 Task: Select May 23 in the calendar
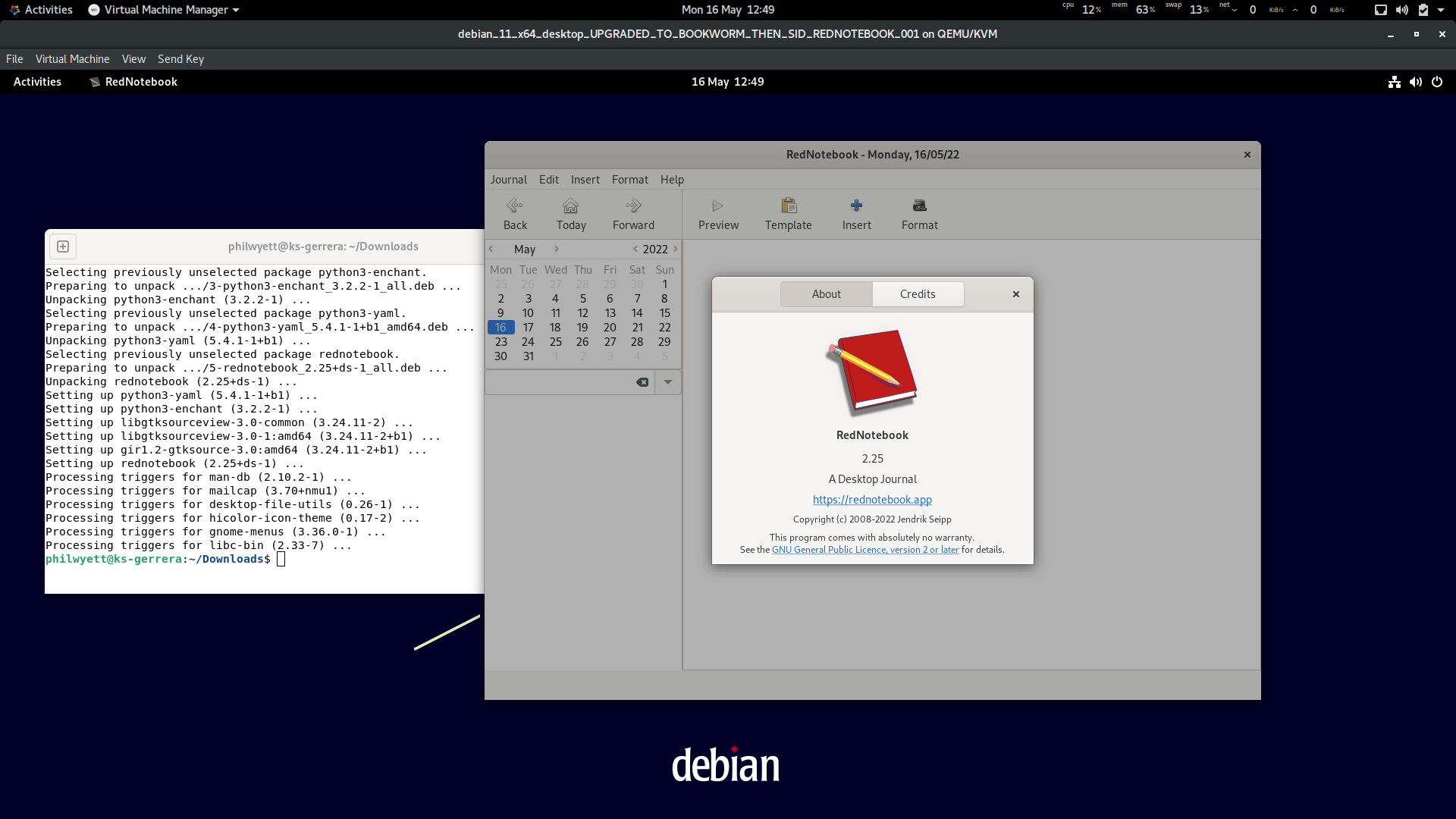coord(500,341)
